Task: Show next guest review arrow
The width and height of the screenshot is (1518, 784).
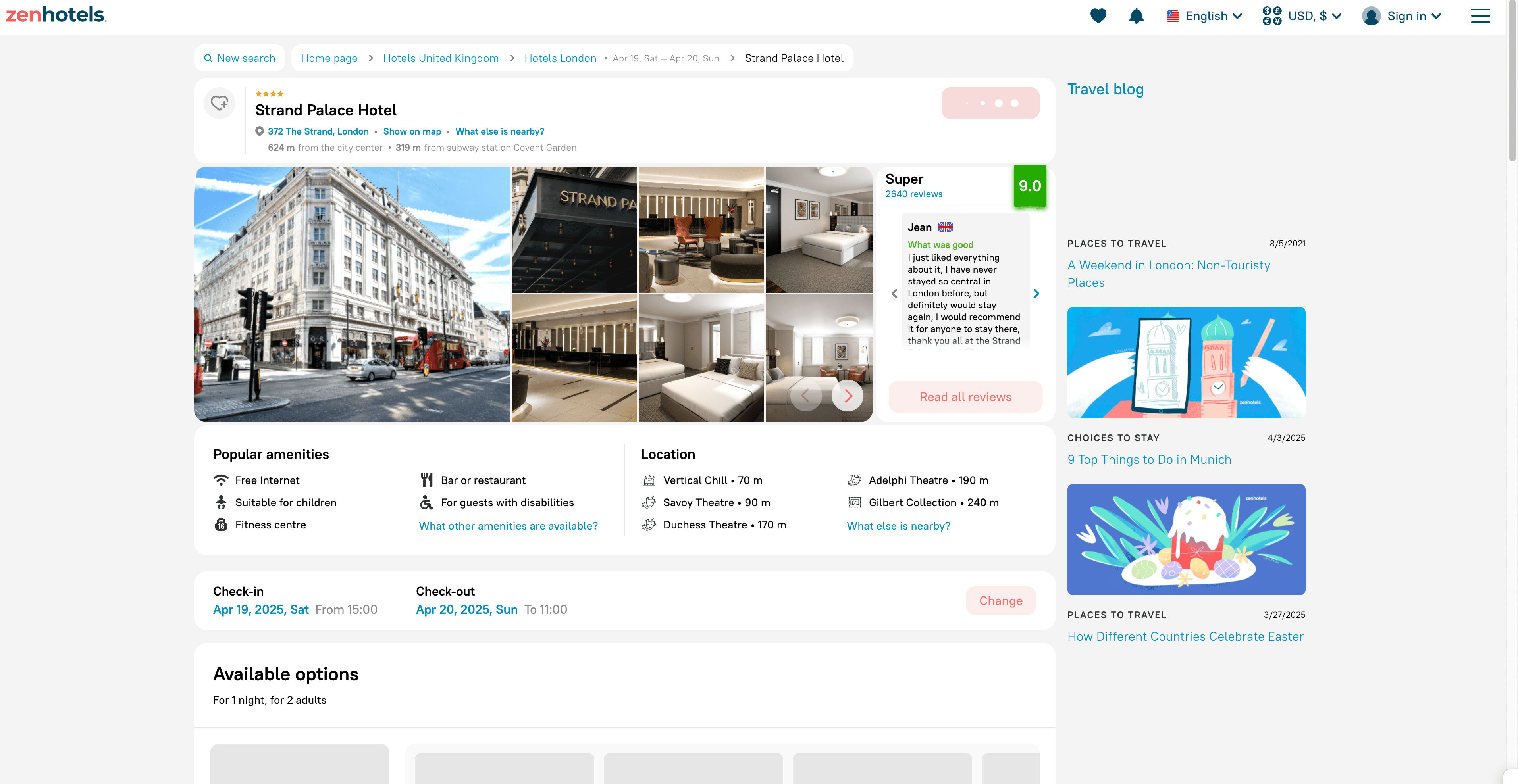Action: point(1036,293)
